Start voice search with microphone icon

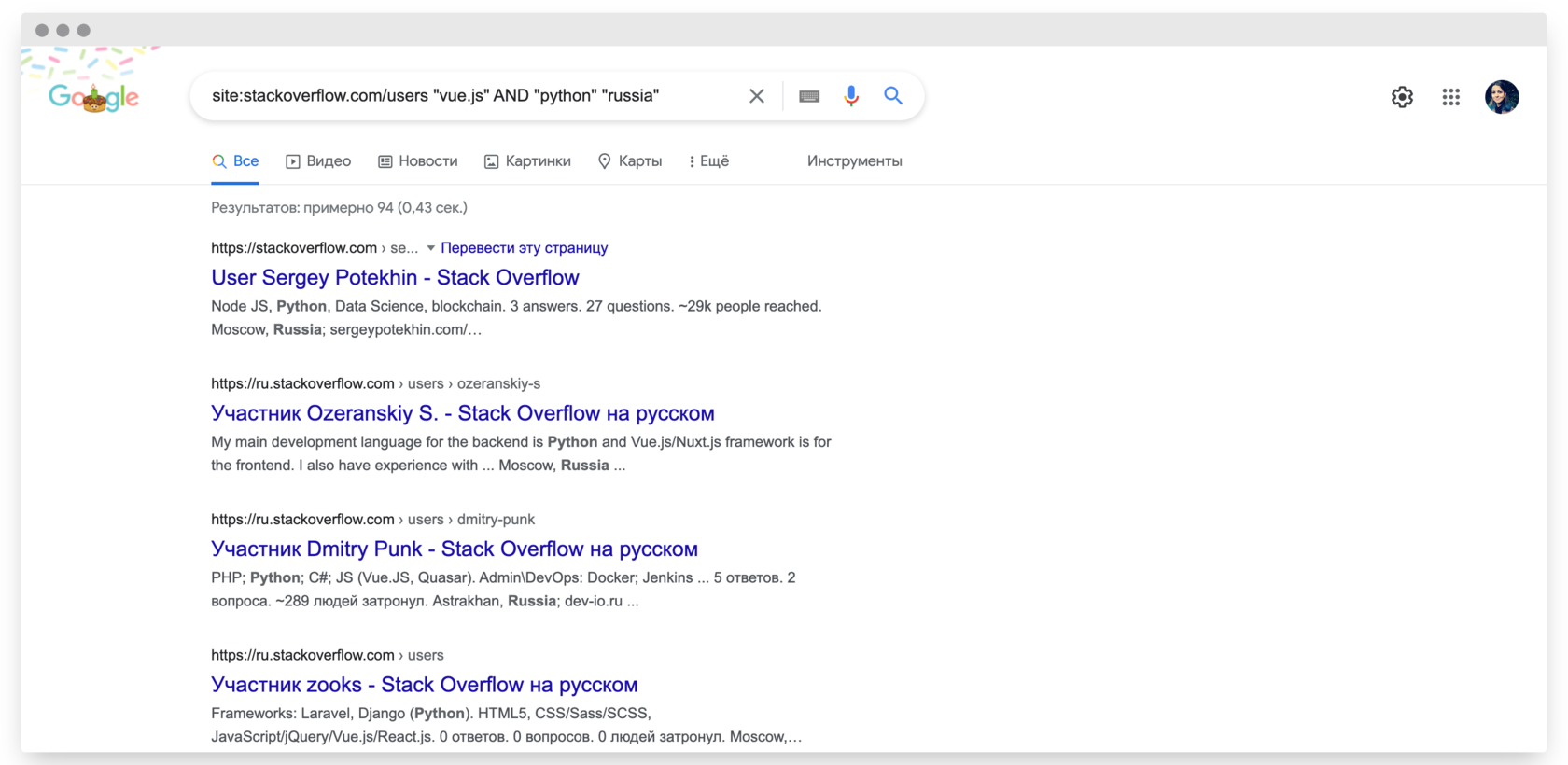click(x=851, y=96)
